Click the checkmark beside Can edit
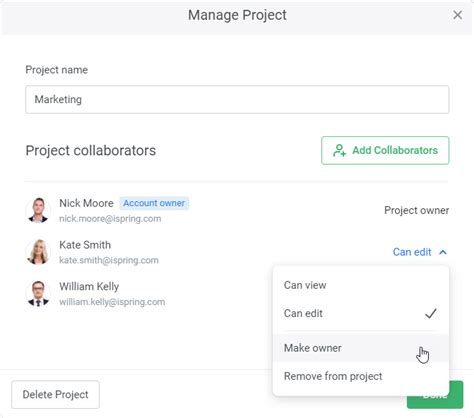This screenshot has height=418, width=474. 431,313
